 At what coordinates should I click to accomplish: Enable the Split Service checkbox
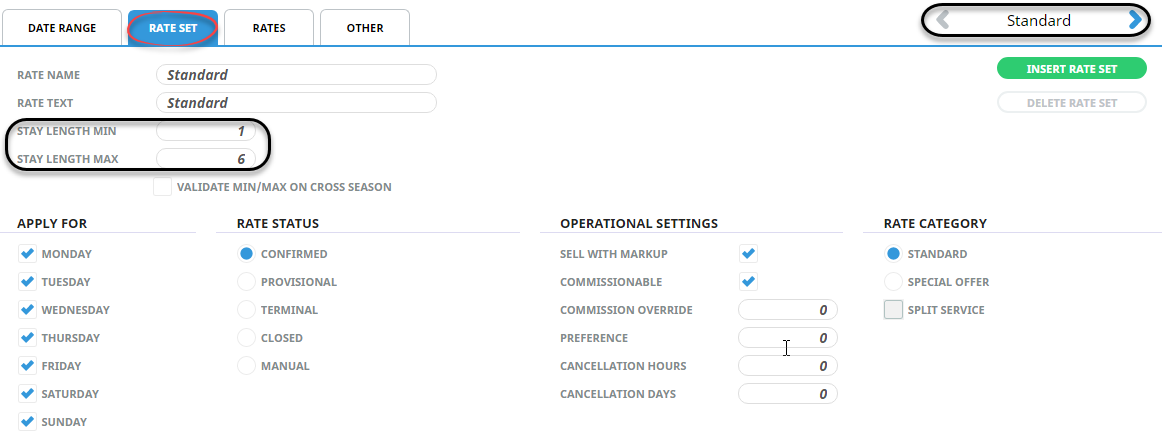[x=894, y=310]
